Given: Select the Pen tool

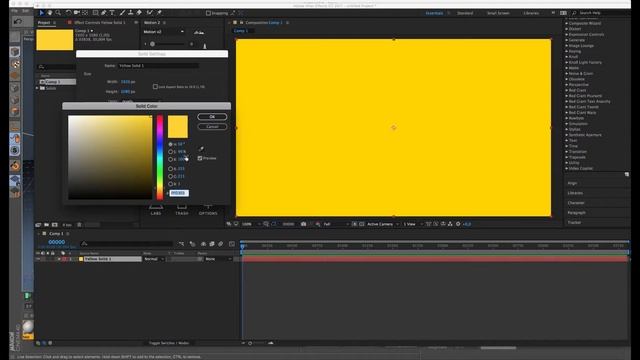Looking at the screenshot, I should click(104, 13).
